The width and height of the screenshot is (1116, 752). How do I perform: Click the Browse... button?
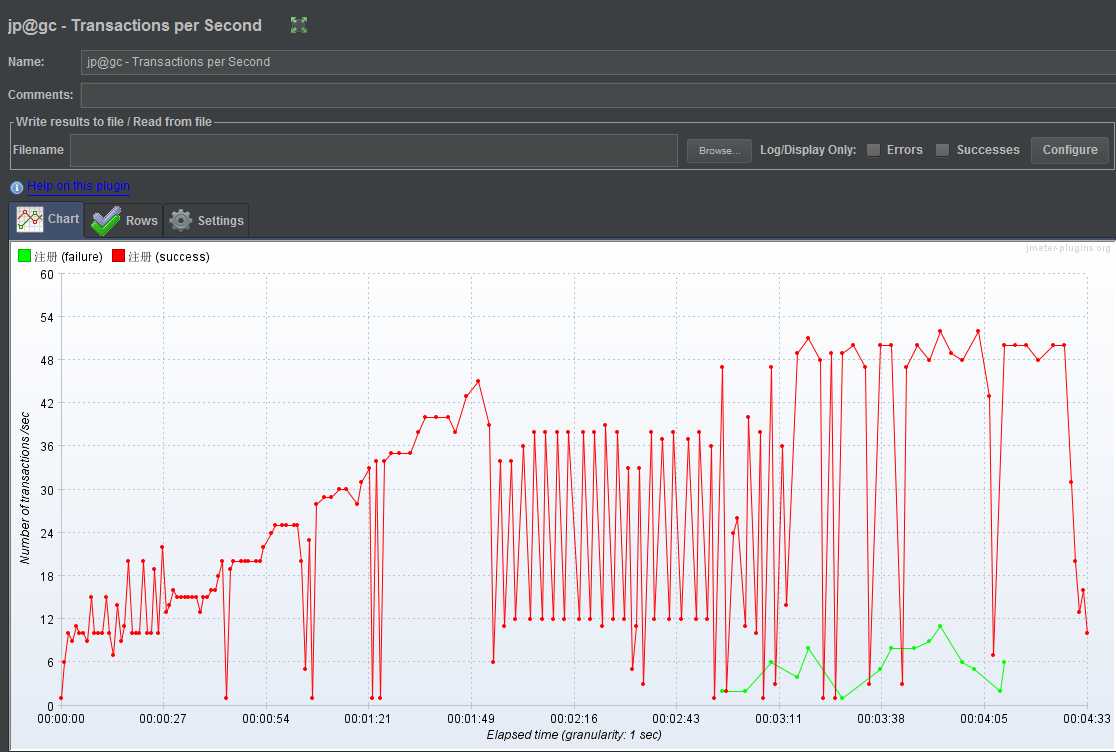coord(719,151)
